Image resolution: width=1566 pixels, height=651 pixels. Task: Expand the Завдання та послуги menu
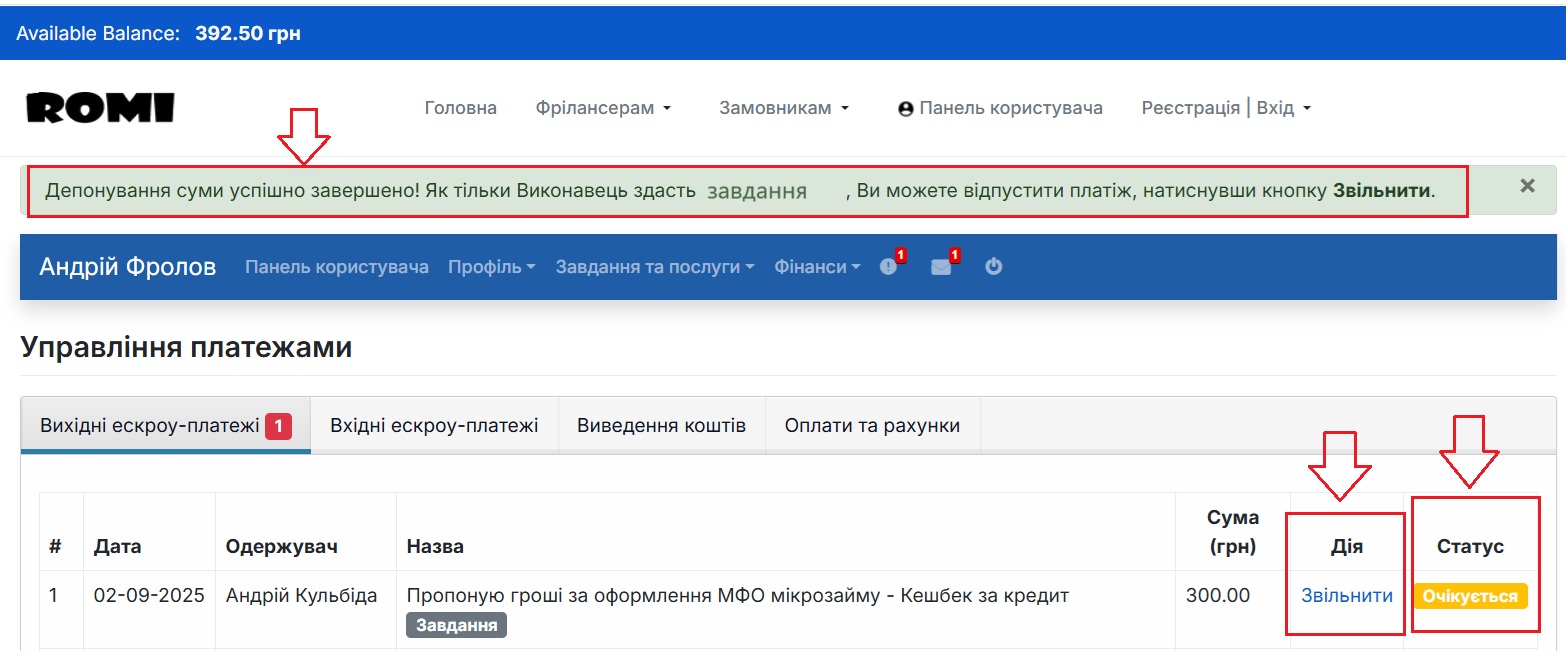pyautogui.click(x=652, y=266)
